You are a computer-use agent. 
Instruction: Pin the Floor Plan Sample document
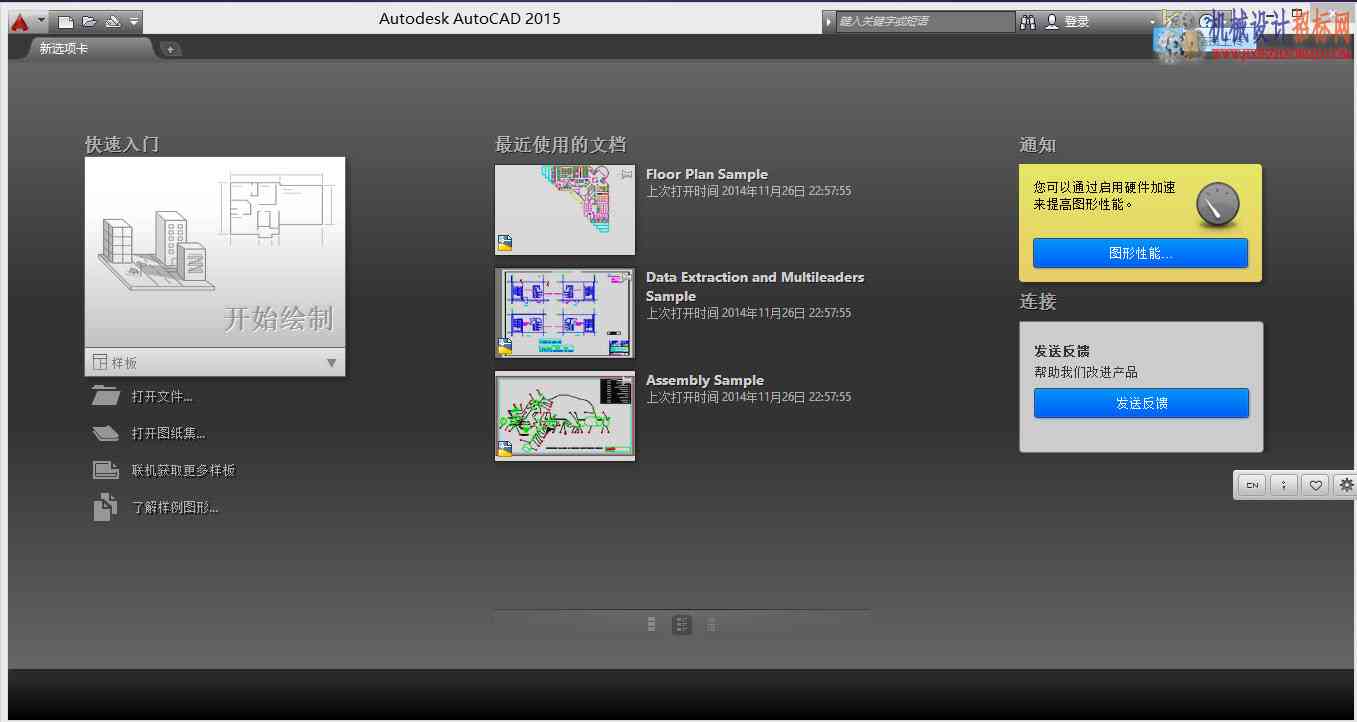click(x=627, y=174)
